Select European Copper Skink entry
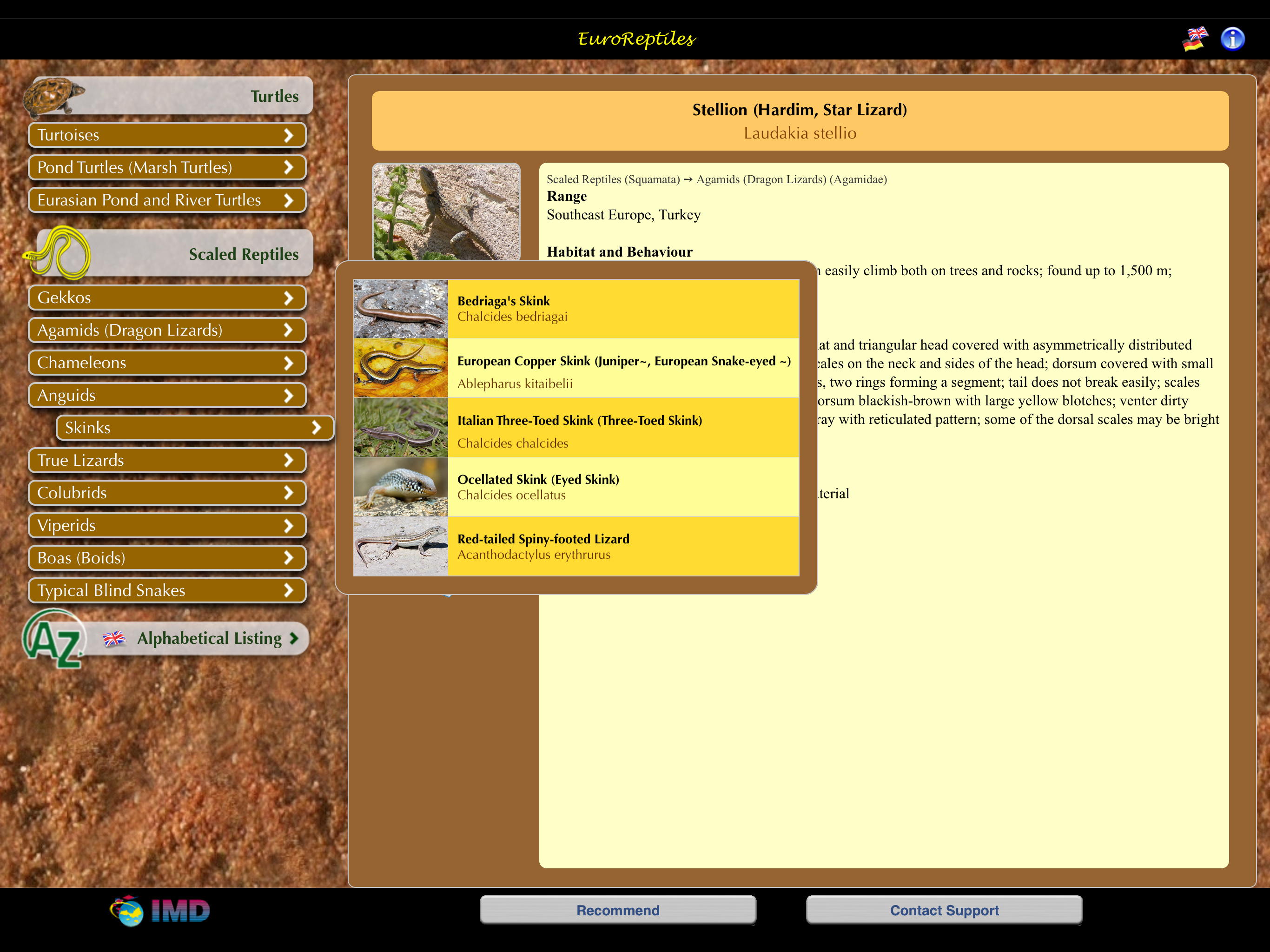 (x=576, y=368)
